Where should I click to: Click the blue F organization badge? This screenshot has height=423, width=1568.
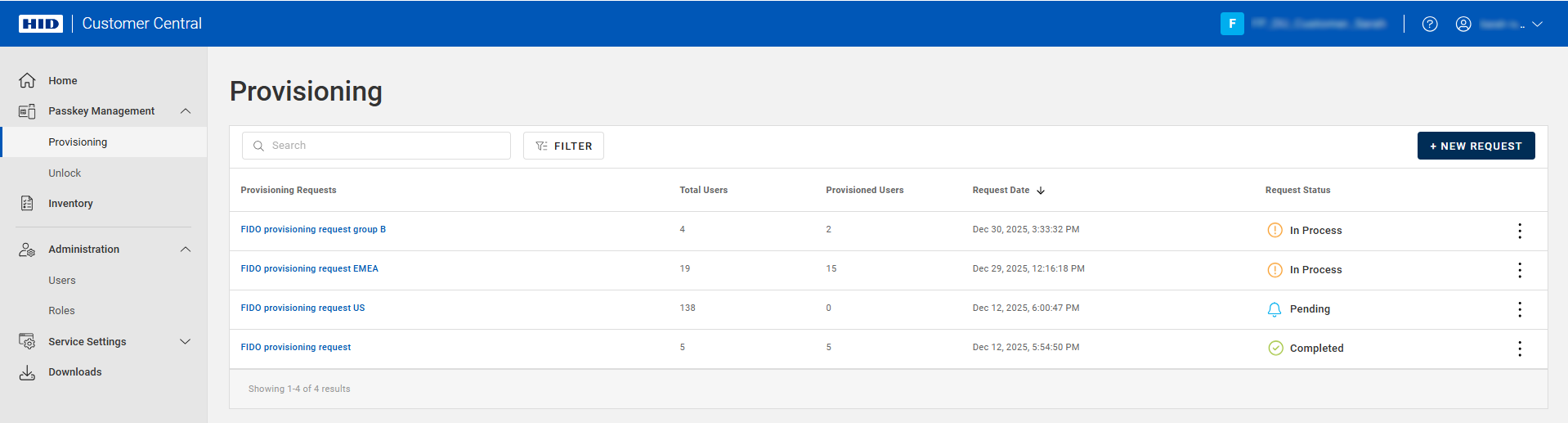1232,24
